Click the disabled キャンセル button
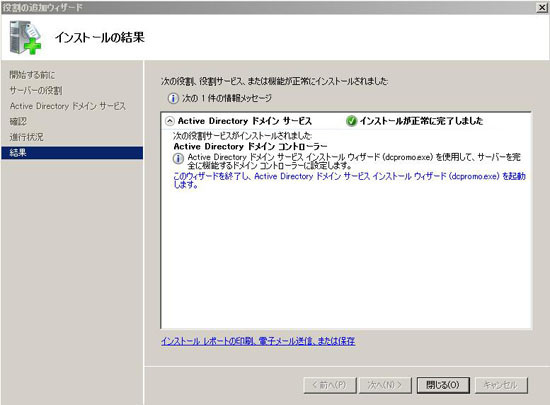Image resolution: width=550 pixels, height=405 pixels. pyautogui.click(x=501, y=385)
